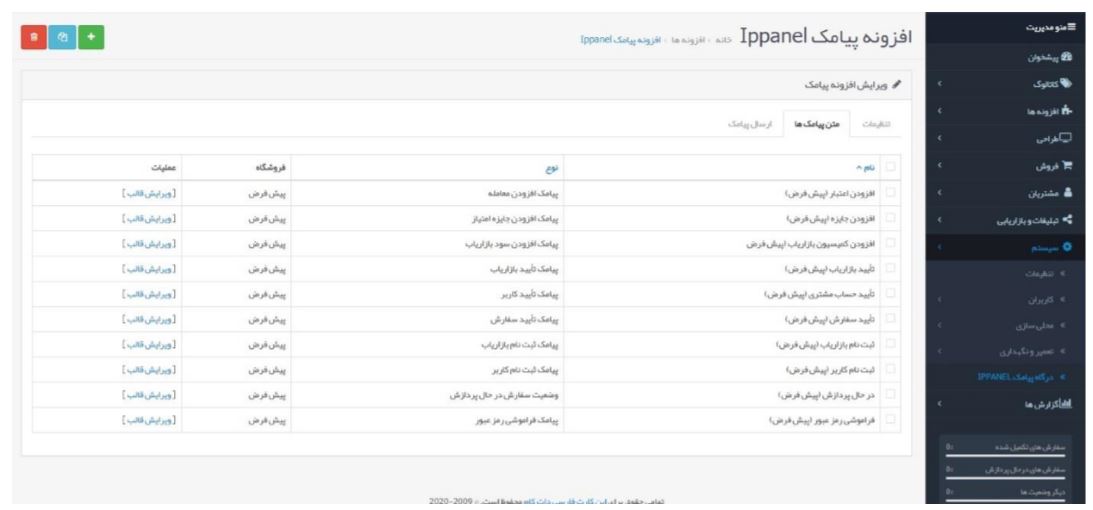Screen dimensions: 1093x510
Task: Expand the تبلیغات و بازاریابی menu chevron
Action: pyautogui.click(x=940, y=220)
